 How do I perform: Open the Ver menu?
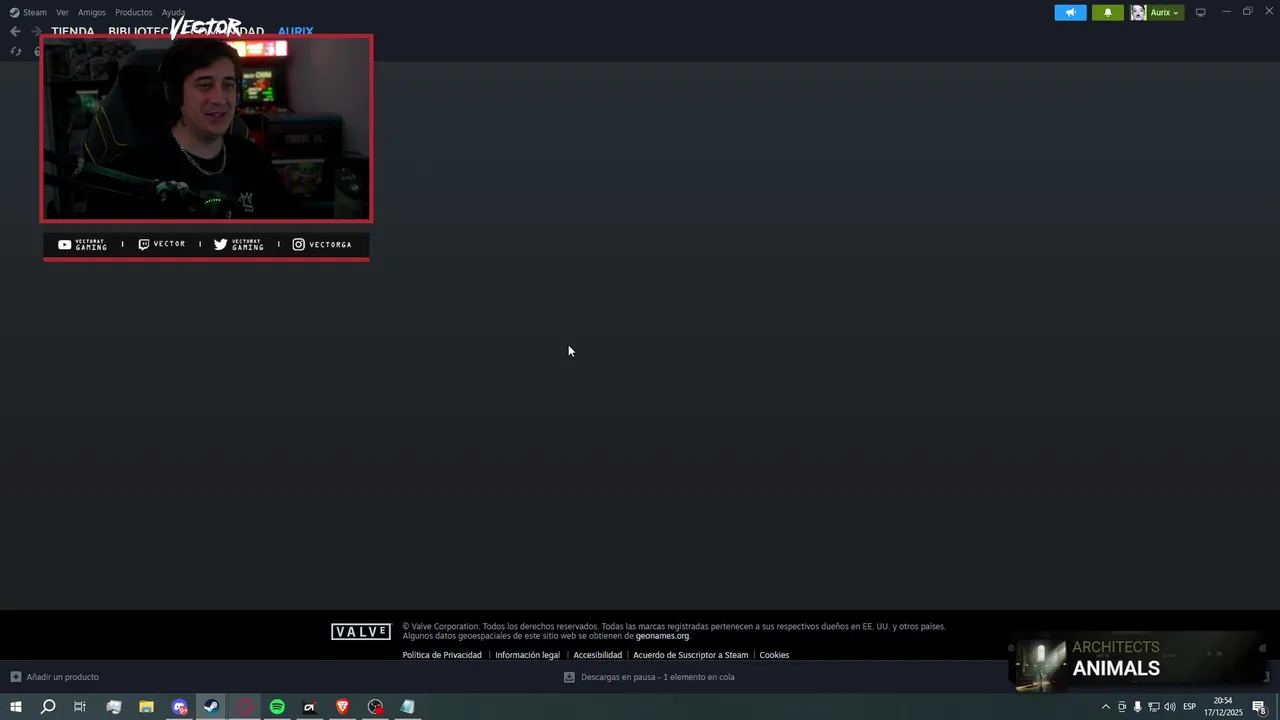[x=62, y=12]
